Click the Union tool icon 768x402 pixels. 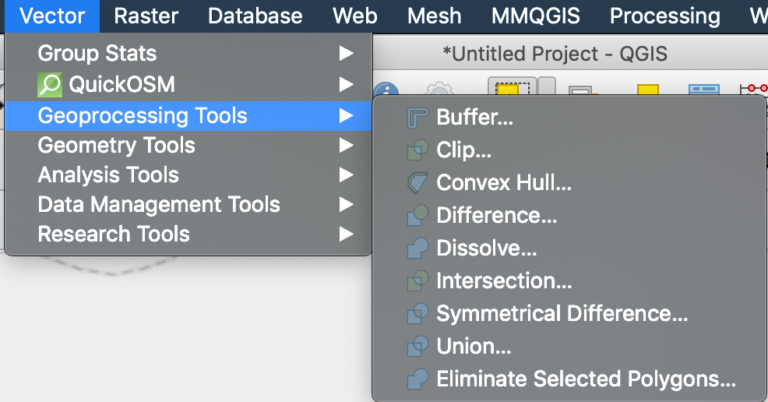tap(418, 347)
